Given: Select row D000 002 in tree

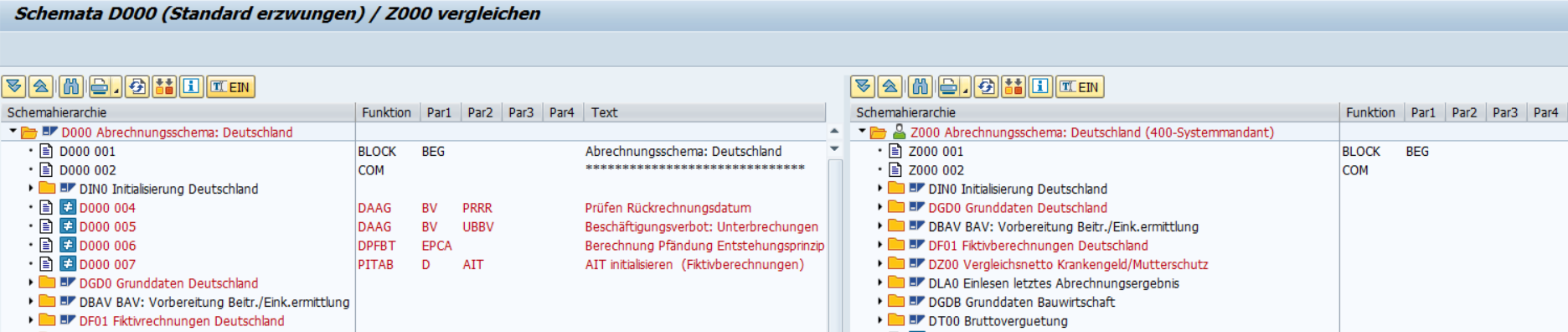Looking at the screenshot, I should click(88, 169).
